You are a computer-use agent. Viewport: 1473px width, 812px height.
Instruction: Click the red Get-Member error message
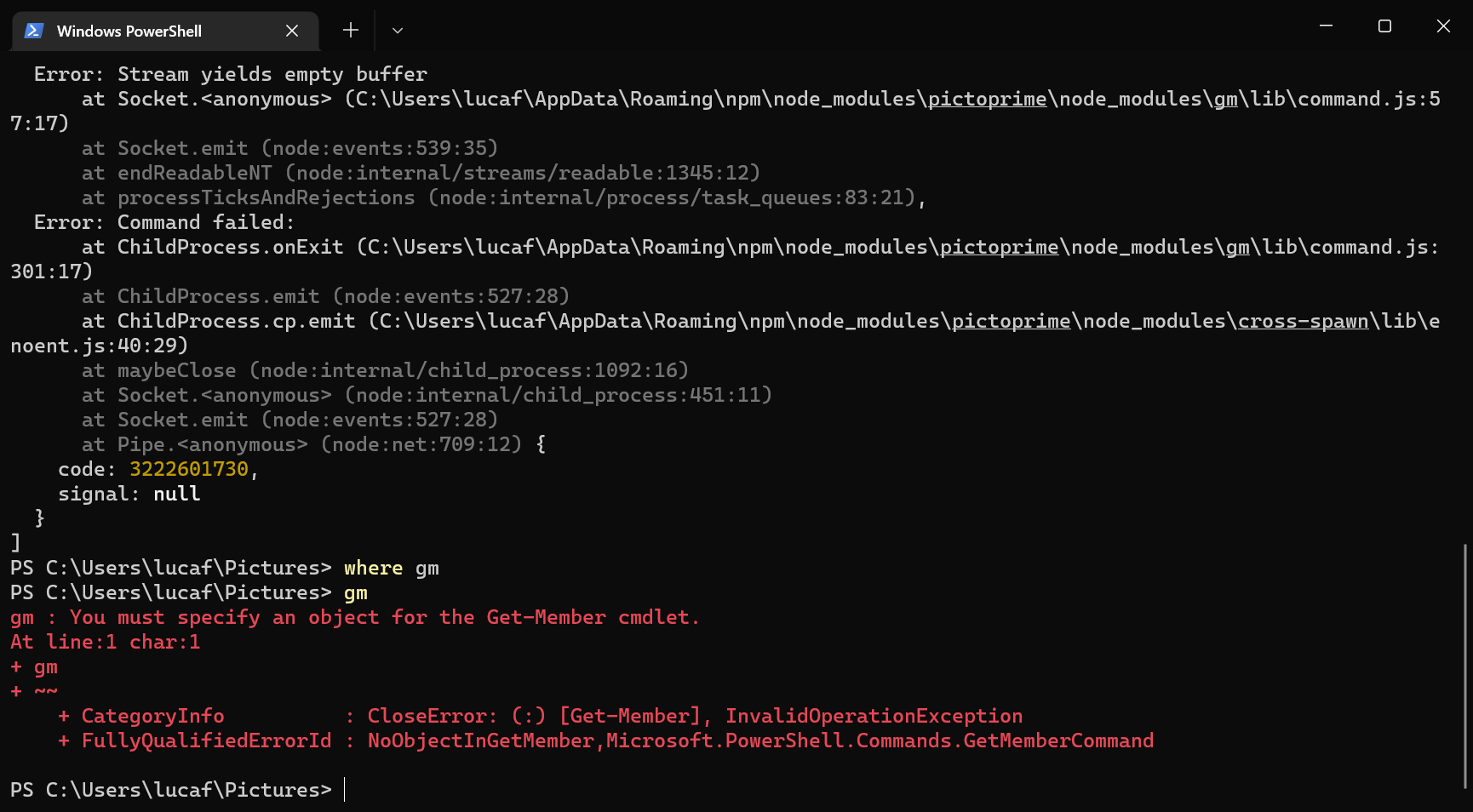pyautogui.click(x=358, y=617)
